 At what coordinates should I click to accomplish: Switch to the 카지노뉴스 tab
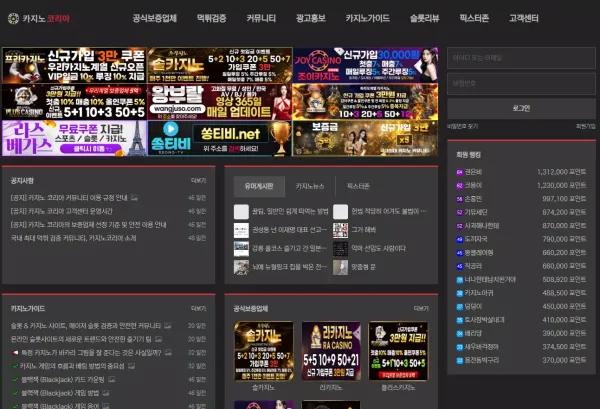click(310, 186)
